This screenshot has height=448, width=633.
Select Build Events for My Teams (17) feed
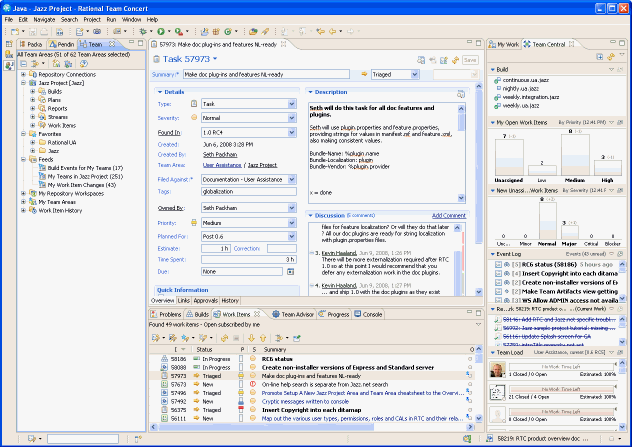point(85,168)
